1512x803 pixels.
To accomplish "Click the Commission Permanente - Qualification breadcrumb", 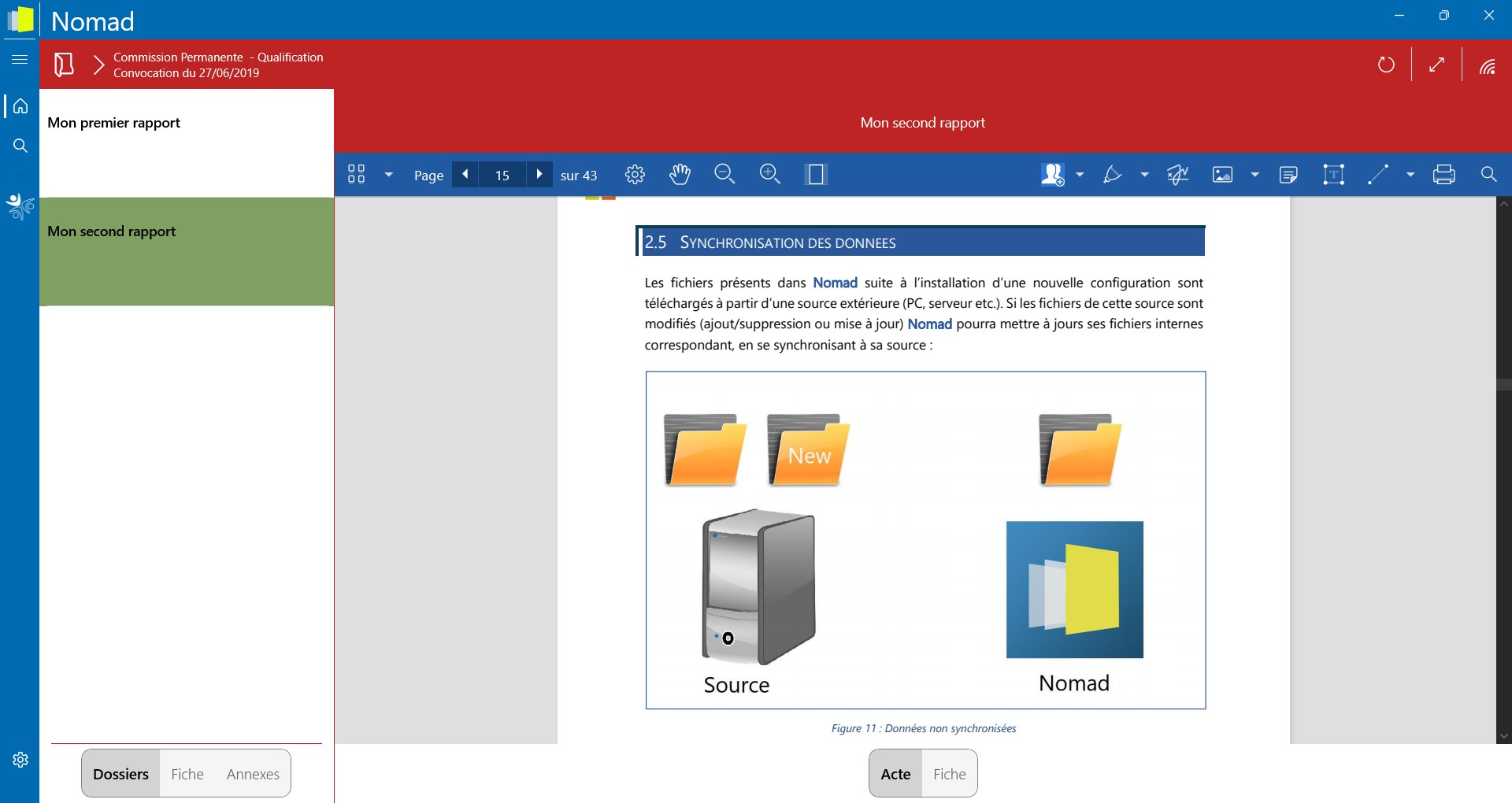I will (x=218, y=57).
